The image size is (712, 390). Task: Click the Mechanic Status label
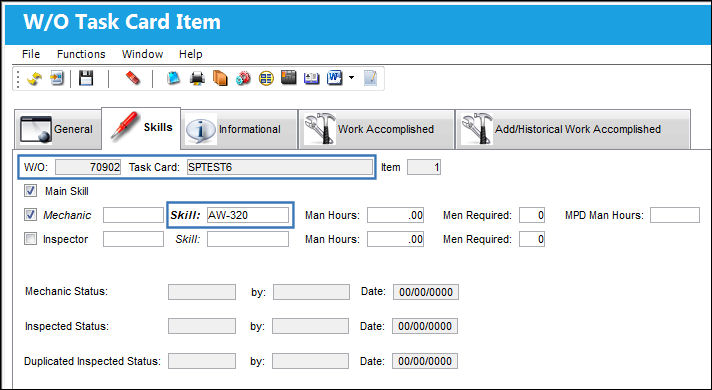coord(66,291)
